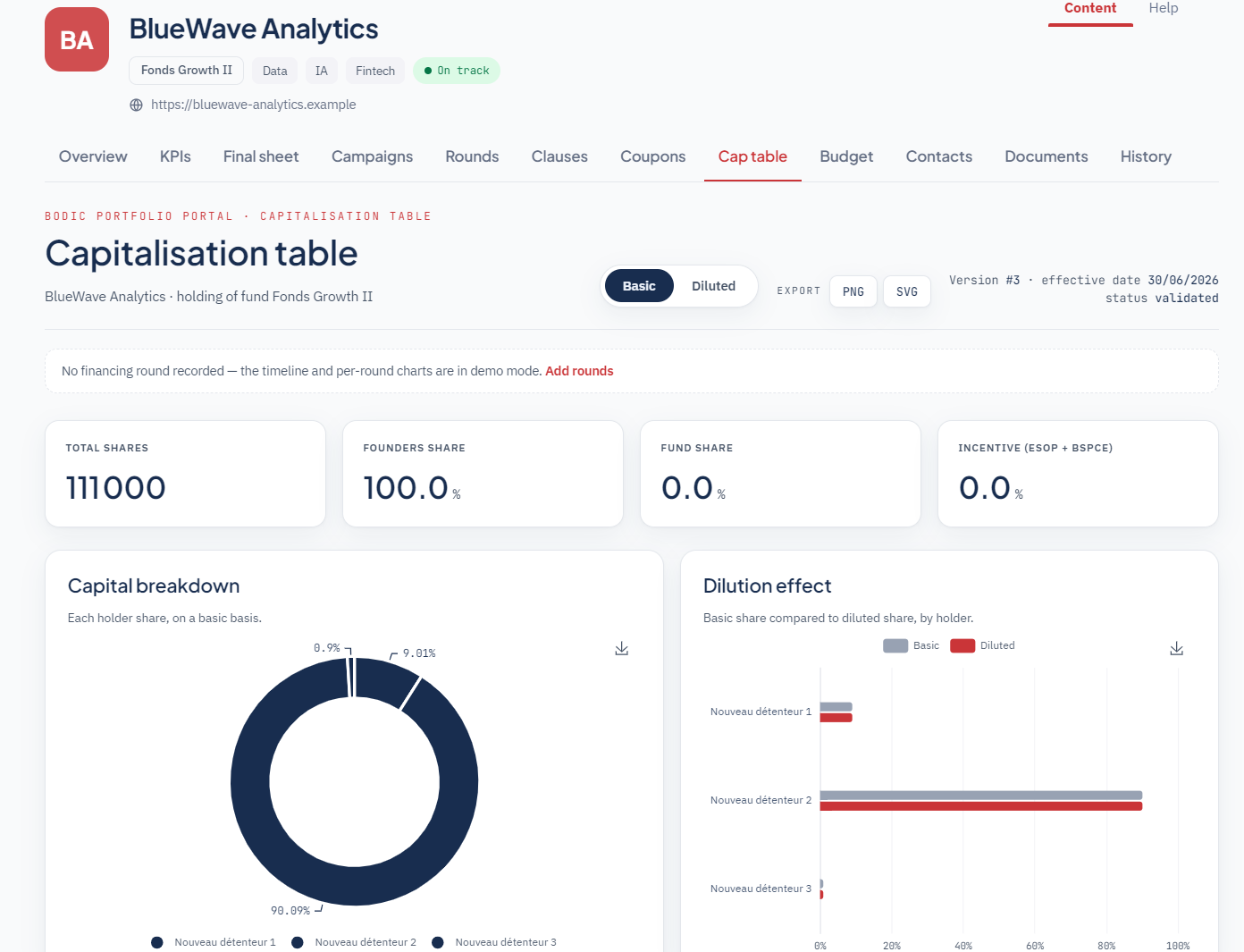The width and height of the screenshot is (1244, 952).
Task: Go to the Final sheet tab
Action: coord(261,156)
